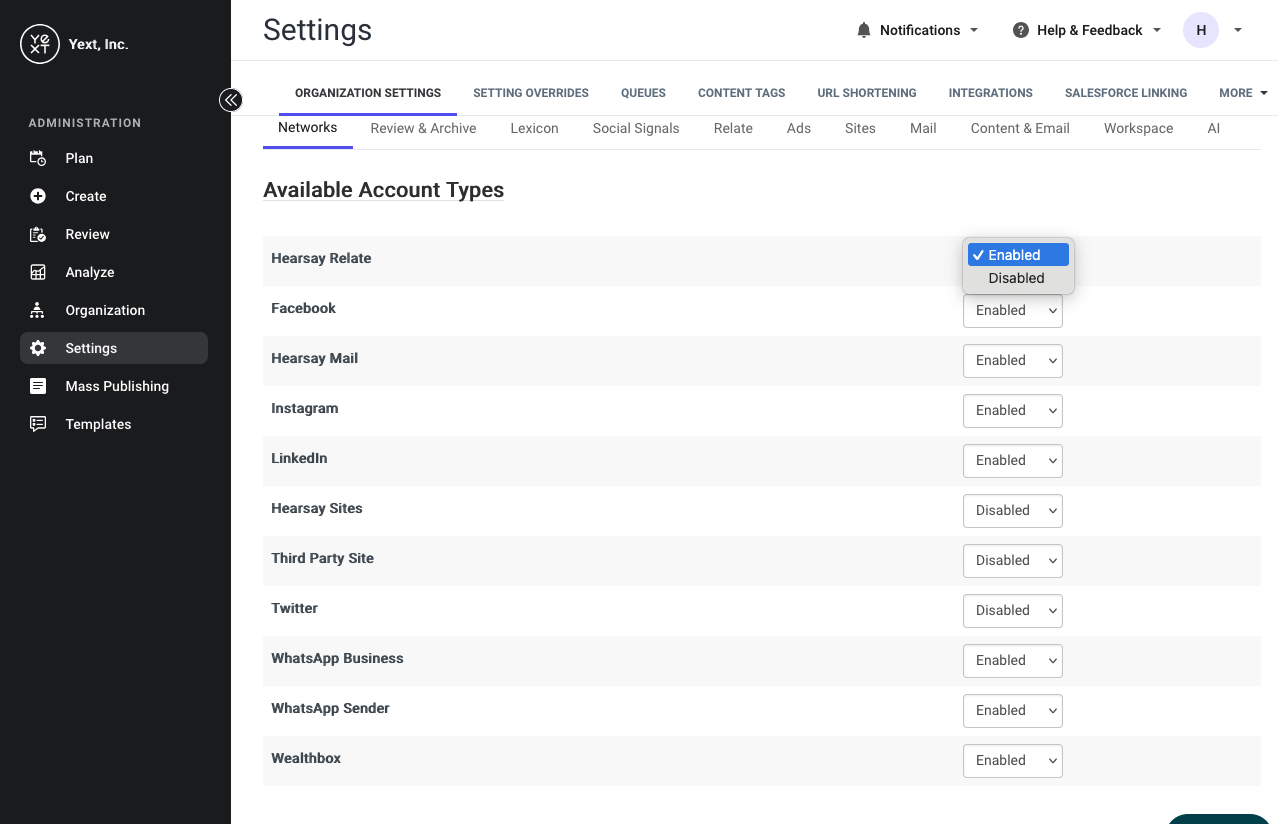Open the Review & Archive sub-tab
The image size is (1278, 824).
[423, 128]
